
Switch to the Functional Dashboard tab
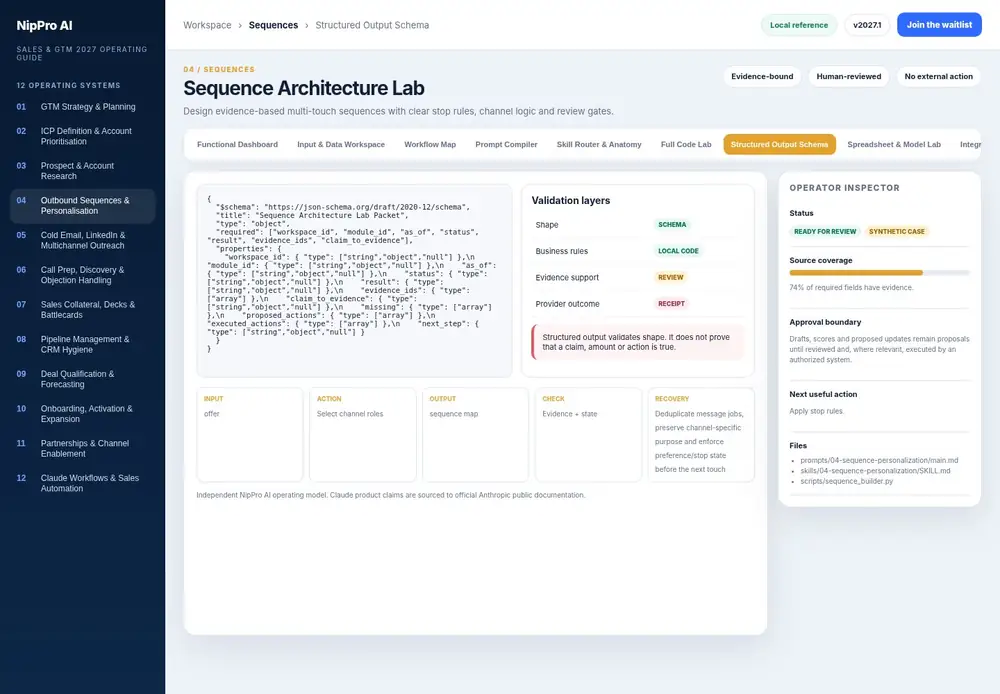pyautogui.click(x=237, y=144)
